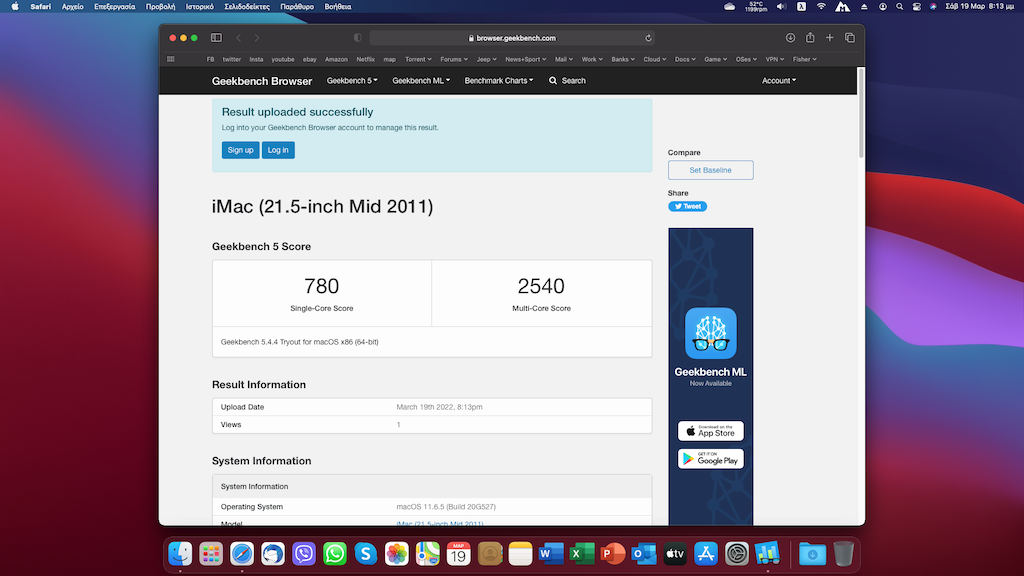Viewport: 1024px width, 576px height.
Task: Open the Benchmark Charts dropdown
Action: coord(499,81)
